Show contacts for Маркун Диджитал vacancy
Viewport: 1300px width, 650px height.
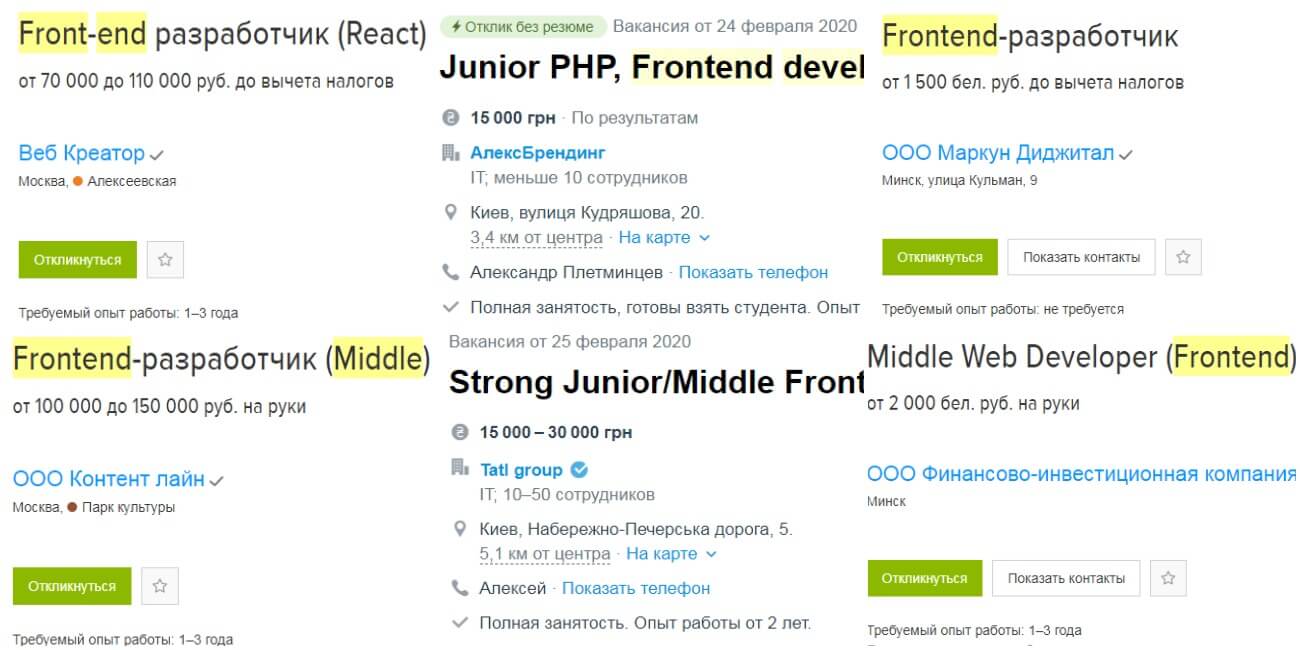(x=1081, y=257)
